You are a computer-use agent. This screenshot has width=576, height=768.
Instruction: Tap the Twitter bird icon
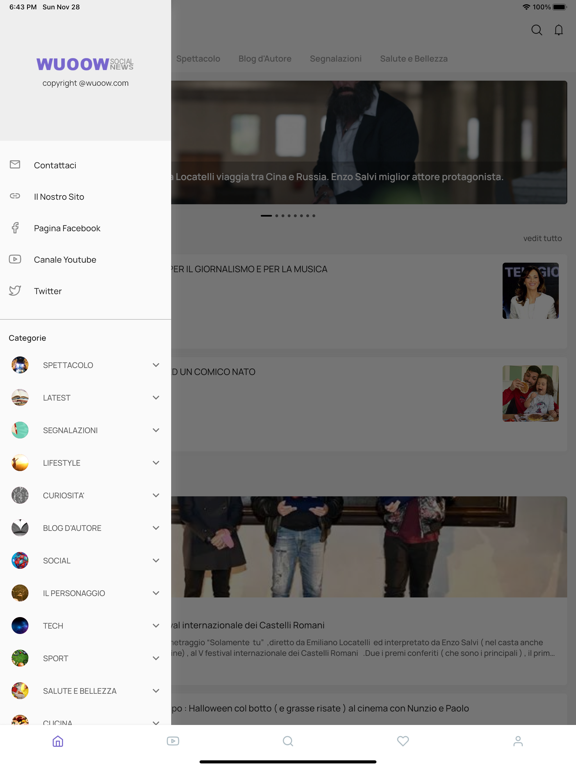(15, 290)
